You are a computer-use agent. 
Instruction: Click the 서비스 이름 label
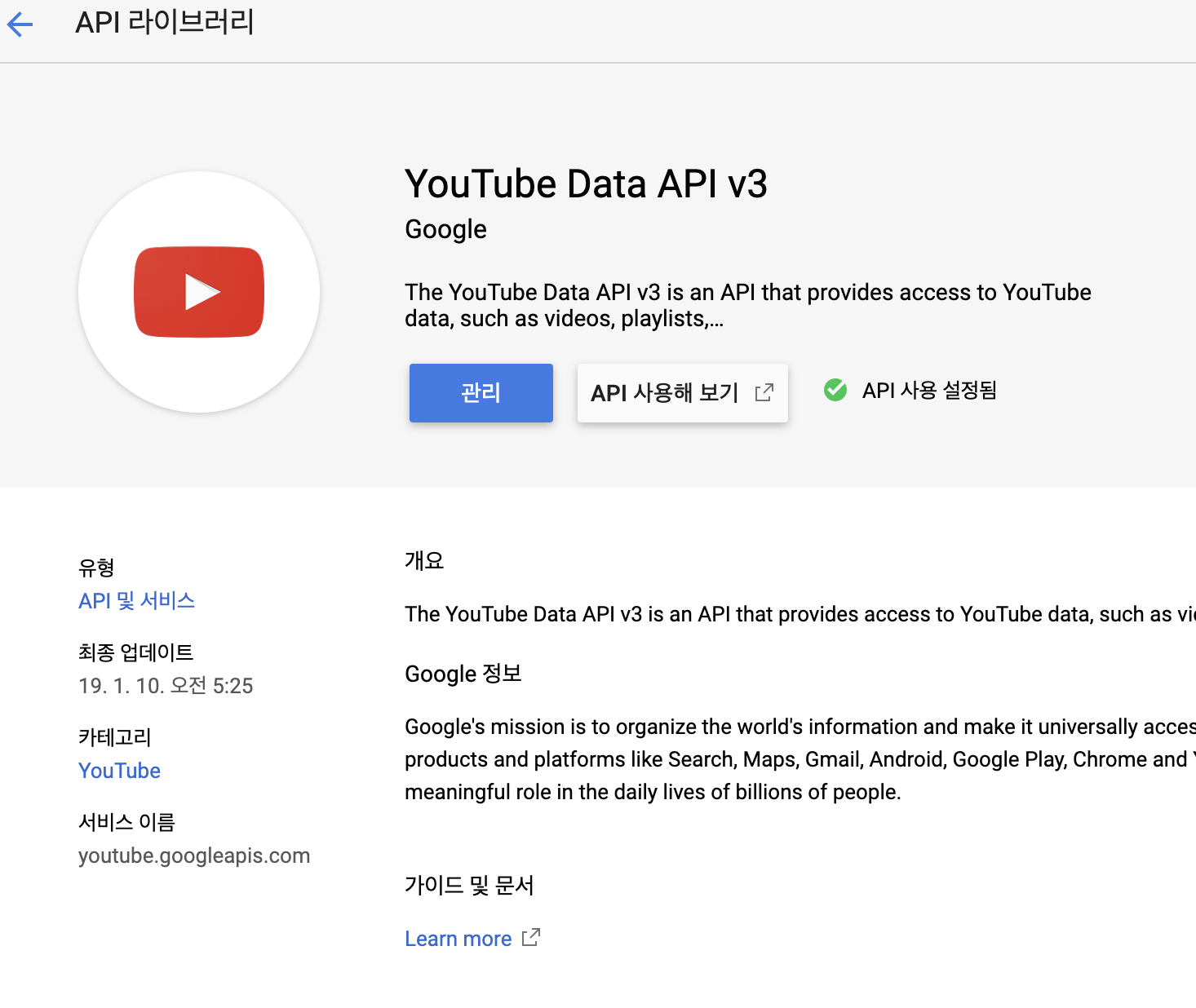[127, 822]
